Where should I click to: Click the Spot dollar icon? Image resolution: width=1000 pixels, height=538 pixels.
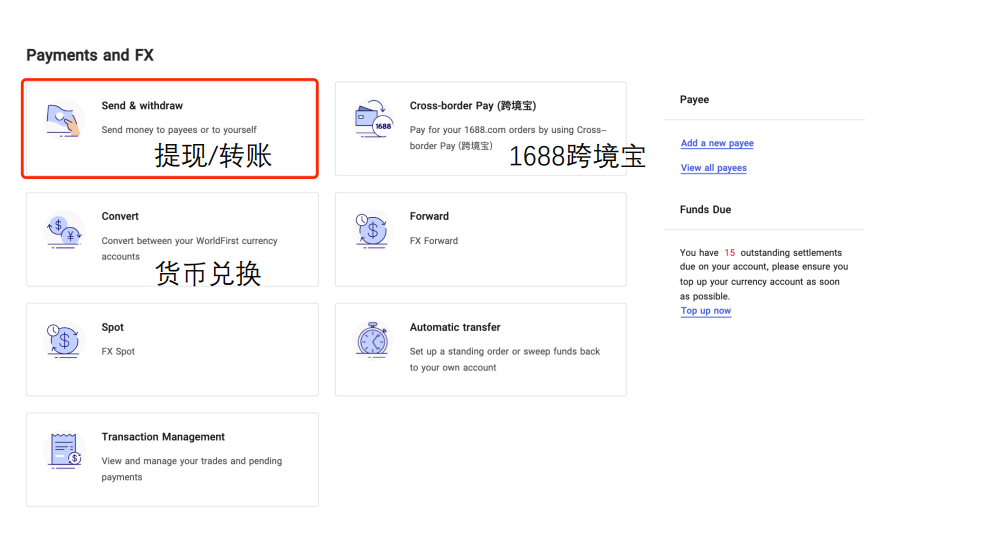point(64,341)
